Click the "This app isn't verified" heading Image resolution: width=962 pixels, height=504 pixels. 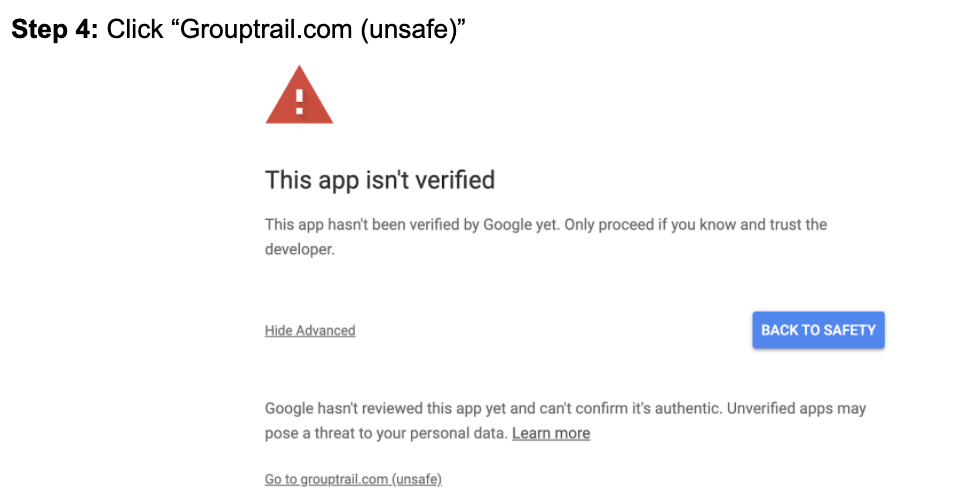tap(380, 181)
